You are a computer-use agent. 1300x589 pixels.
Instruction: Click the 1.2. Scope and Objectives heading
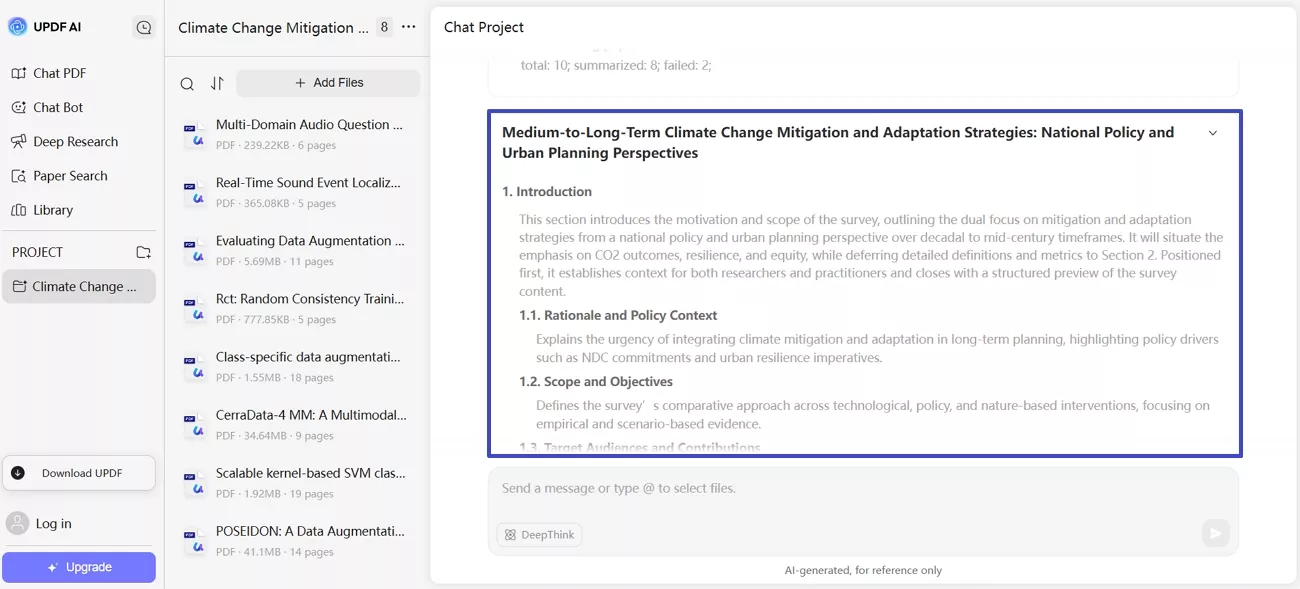[596, 381]
